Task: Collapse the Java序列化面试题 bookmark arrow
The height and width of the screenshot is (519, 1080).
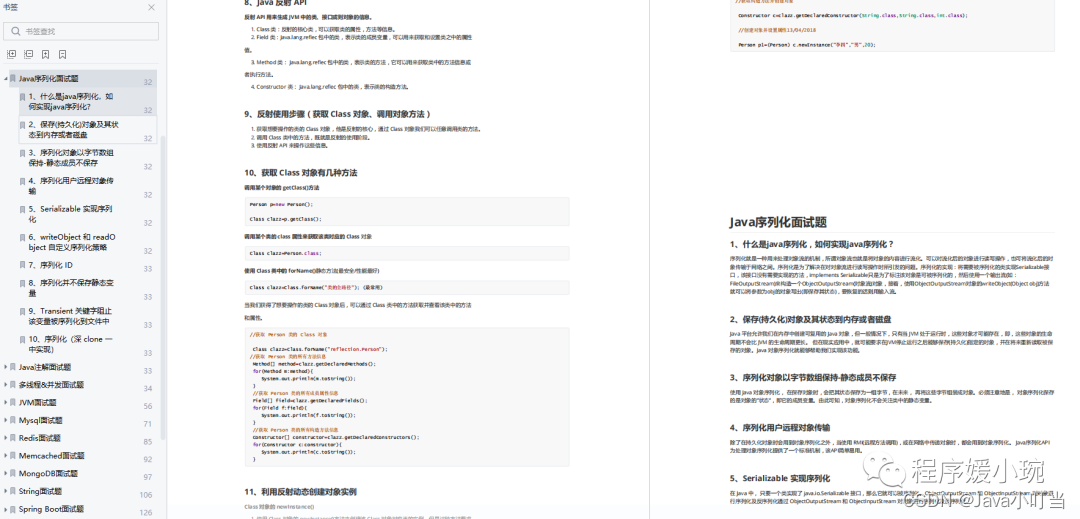Action: click(6, 79)
